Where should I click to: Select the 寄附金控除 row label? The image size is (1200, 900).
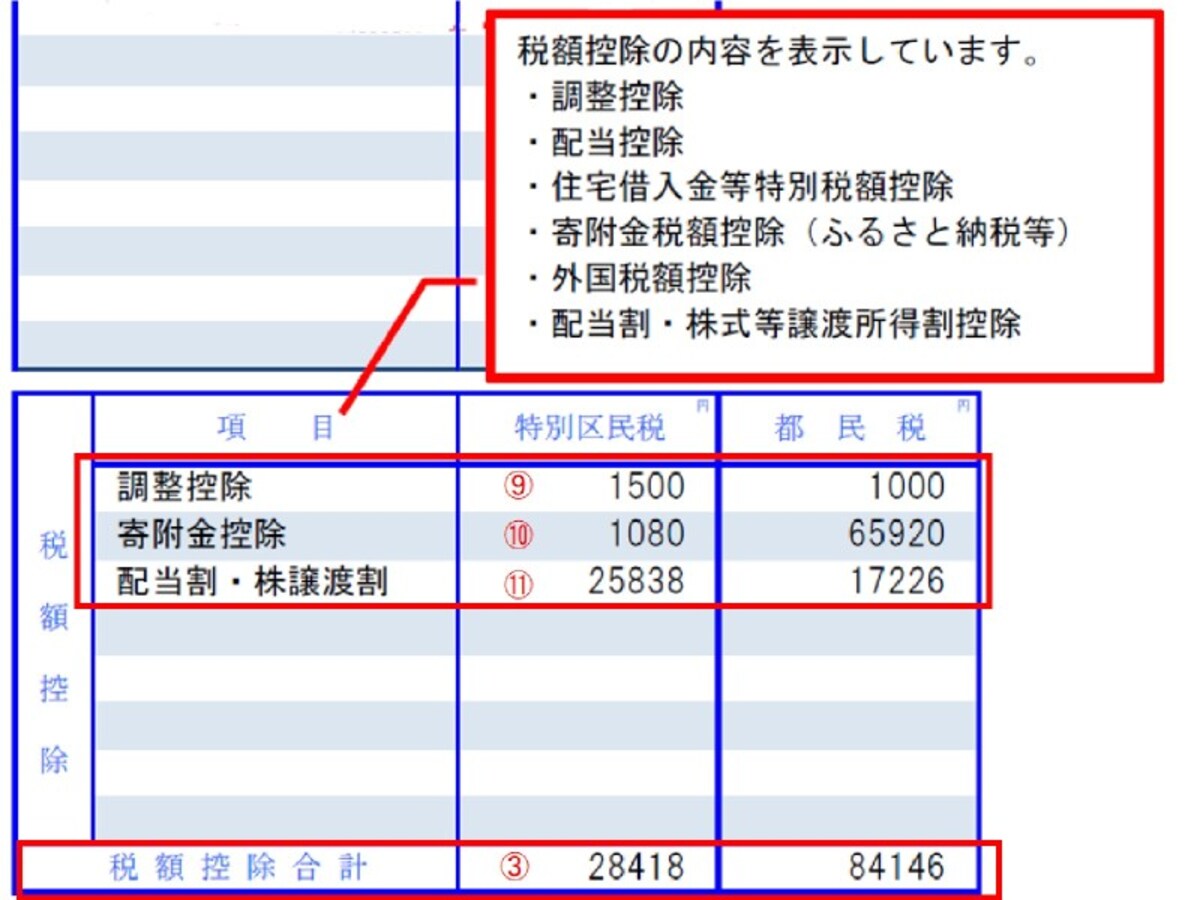click(x=201, y=534)
